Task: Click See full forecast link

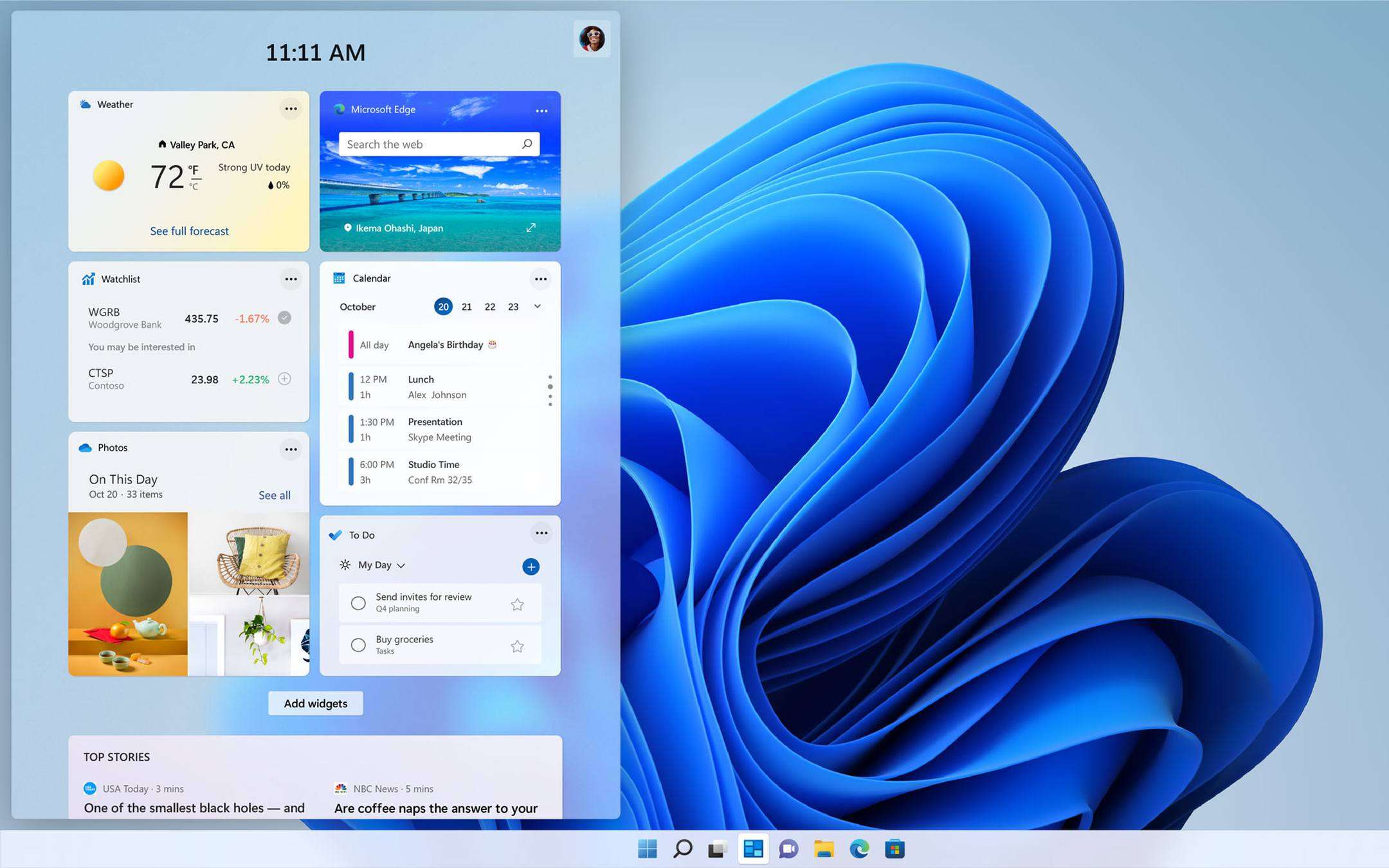Action: pyautogui.click(x=189, y=231)
